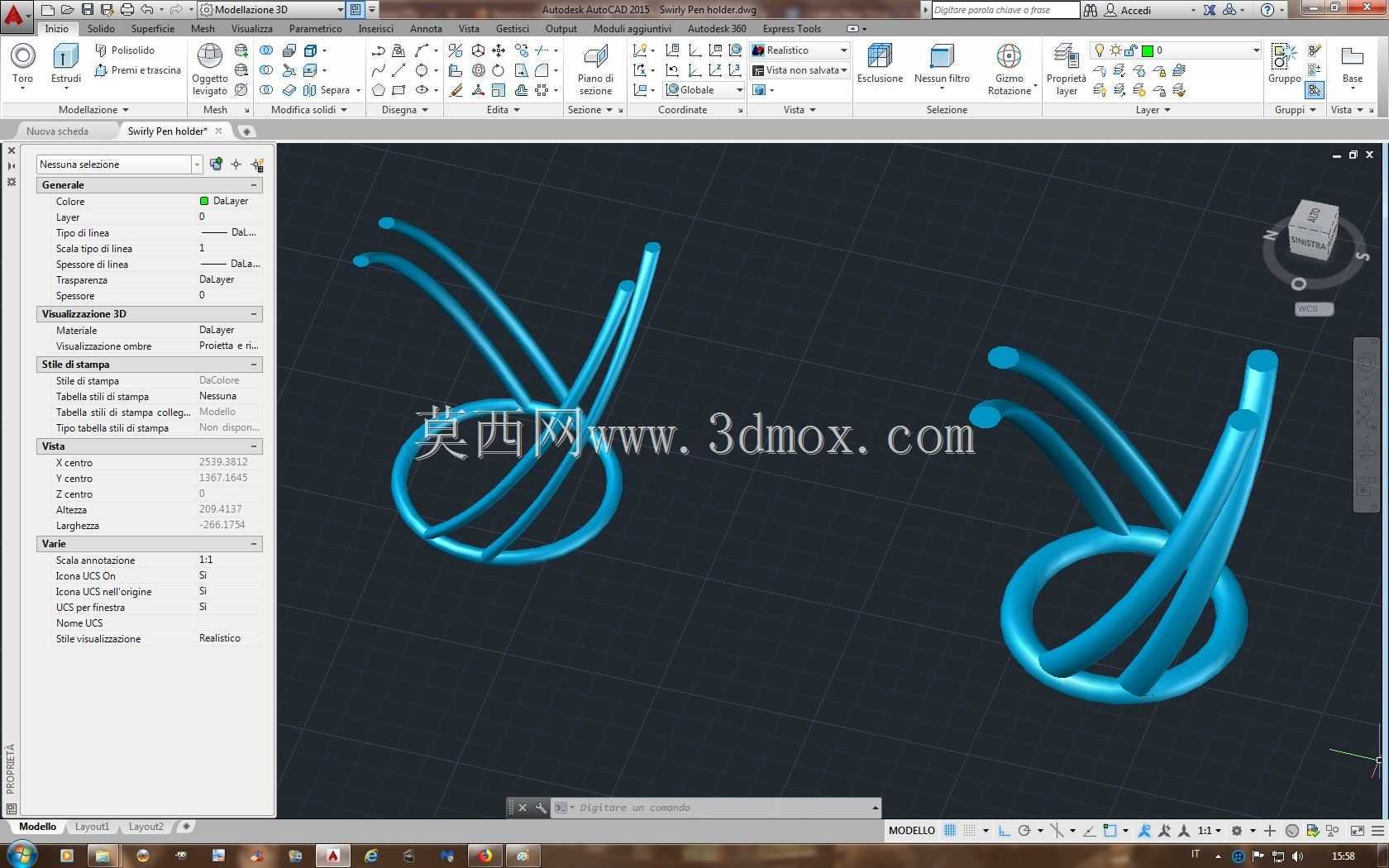Activate the Gizmo Rotazione tool
Image resolution: width=1389 pixels, height=868 pixels.
coord(1010,69)
